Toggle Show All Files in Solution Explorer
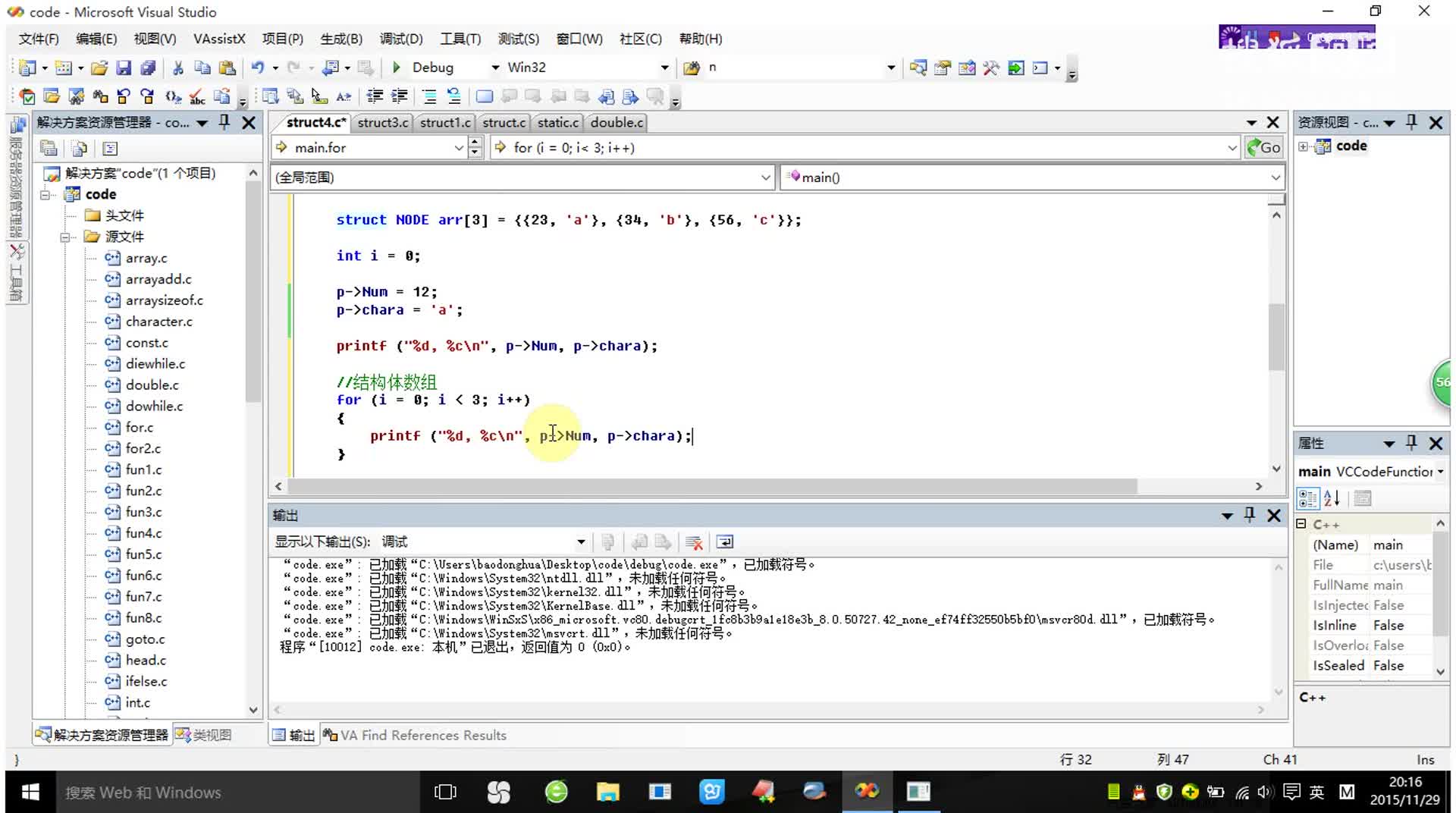This screenshot has height=813, width=1456. click(x=80, y=149)
